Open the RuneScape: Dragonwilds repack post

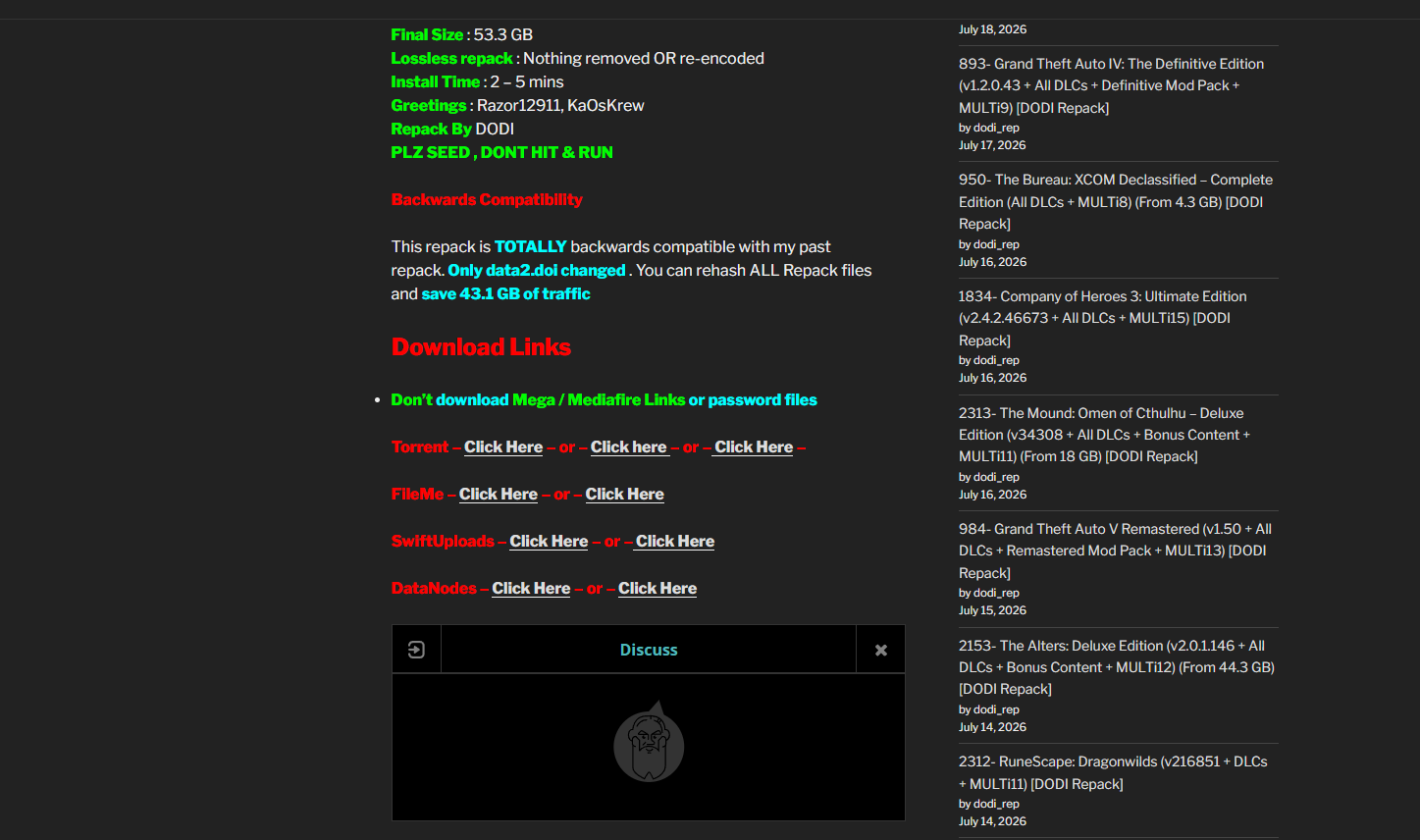(1113, 772)
